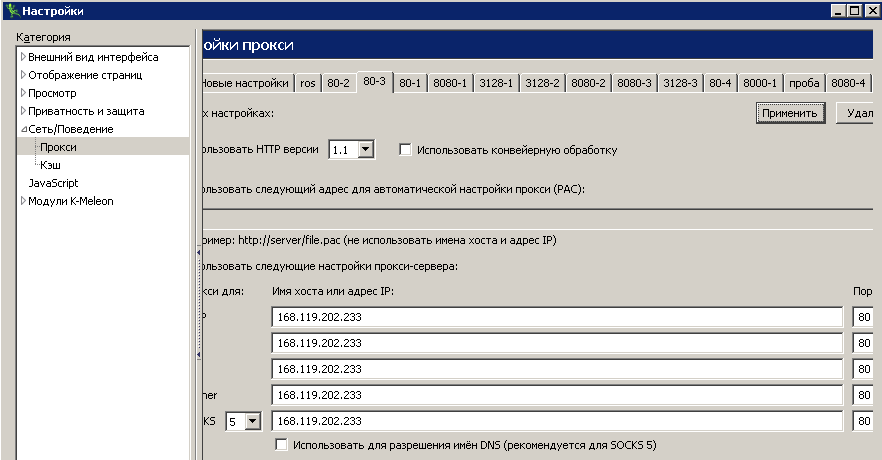Switch to the 8080-1 proxy tab
The height and width of the screenshot is (460, 882).
click(449, 83)
